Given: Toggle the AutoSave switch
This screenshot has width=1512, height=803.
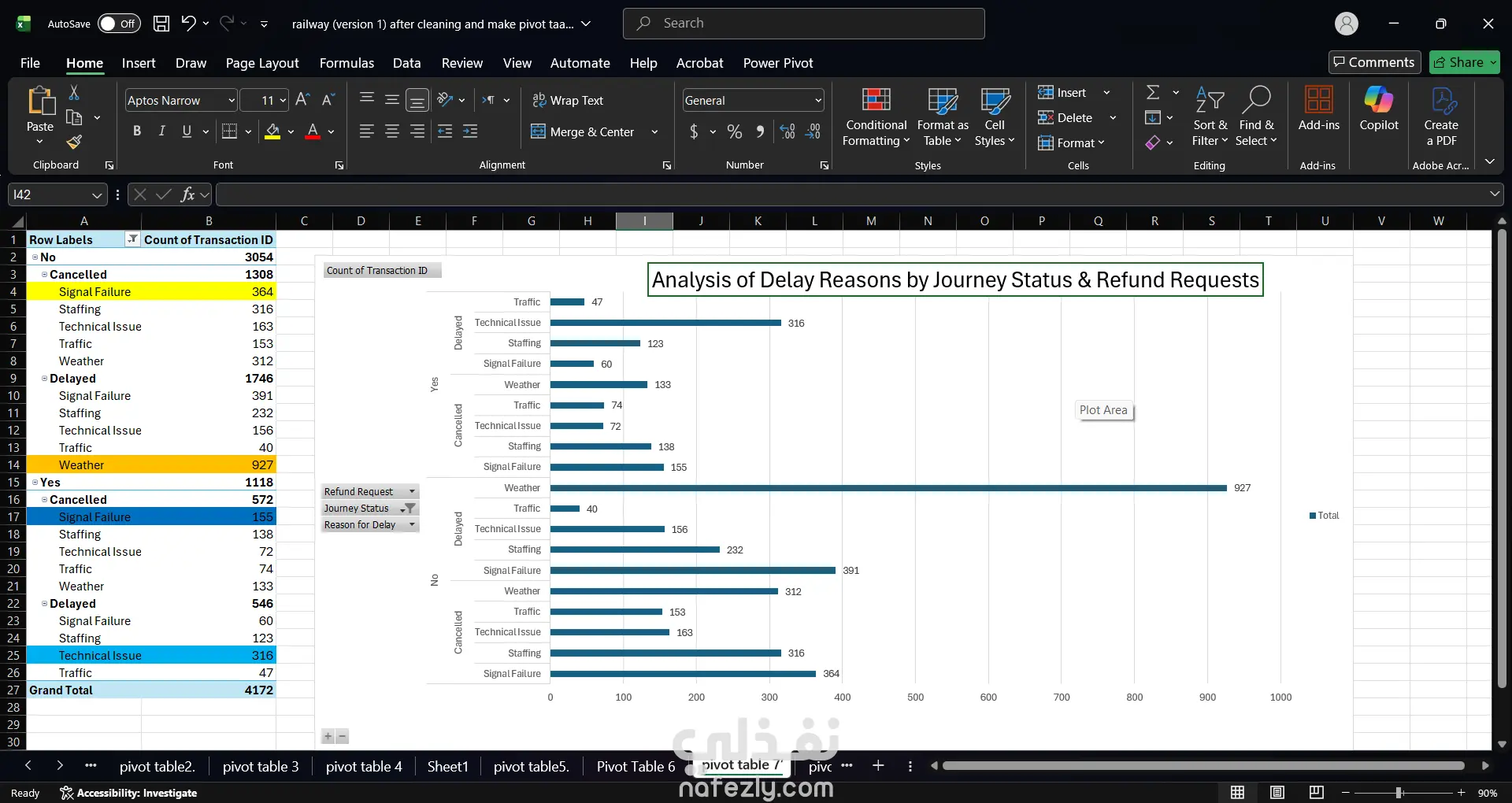Looking at the screenshot, I should tap(119, 24).
